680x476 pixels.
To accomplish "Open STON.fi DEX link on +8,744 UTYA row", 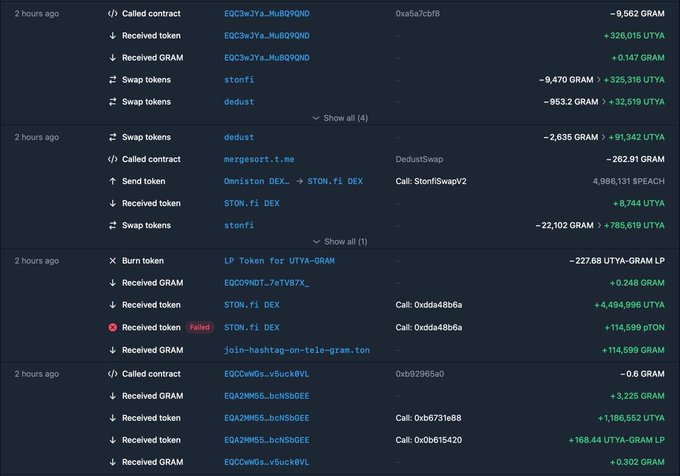I will tap(252, 203).
